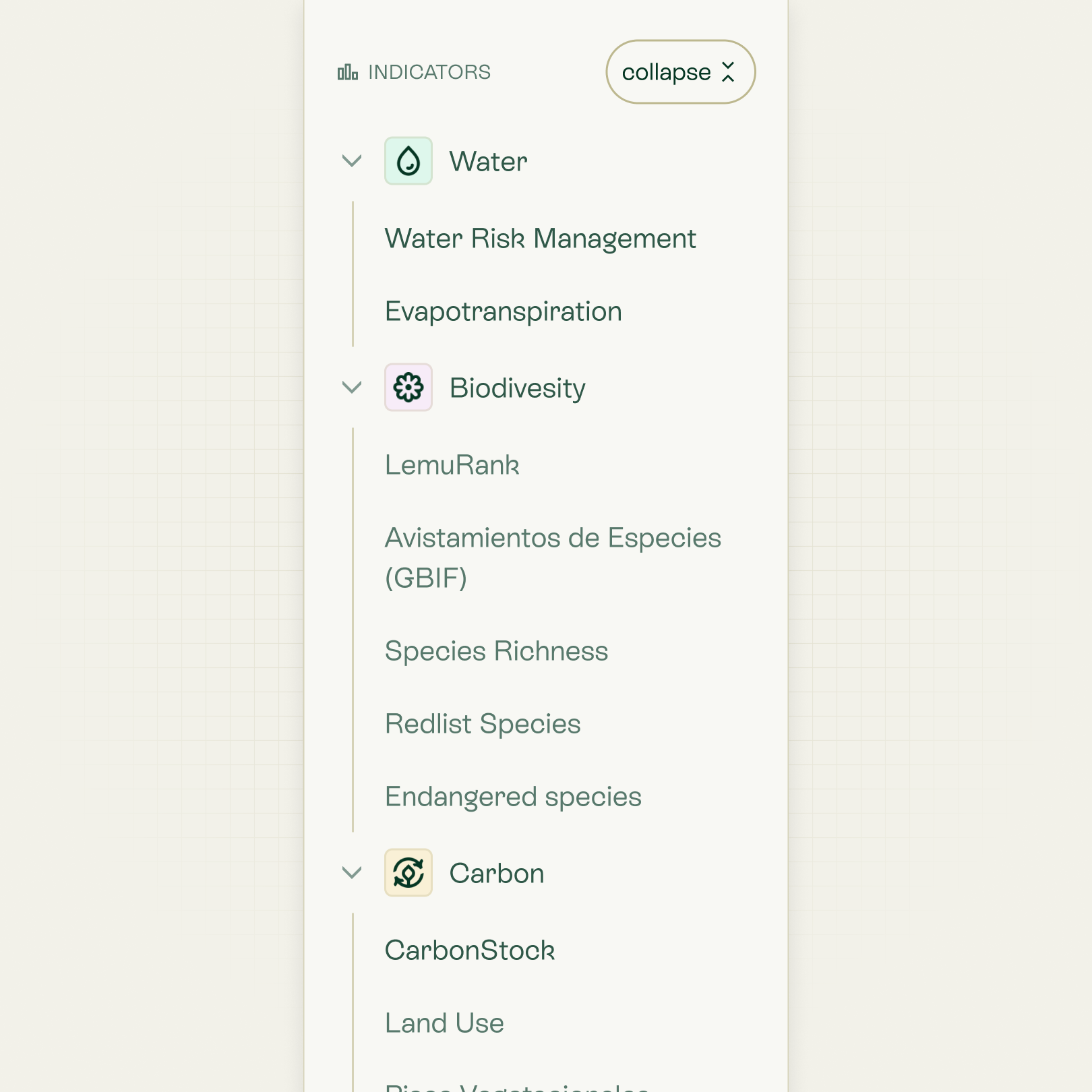Screen dimensions: 1092x1092
Task: Click the Carbon cycle icon
Action: coord(408,873)
